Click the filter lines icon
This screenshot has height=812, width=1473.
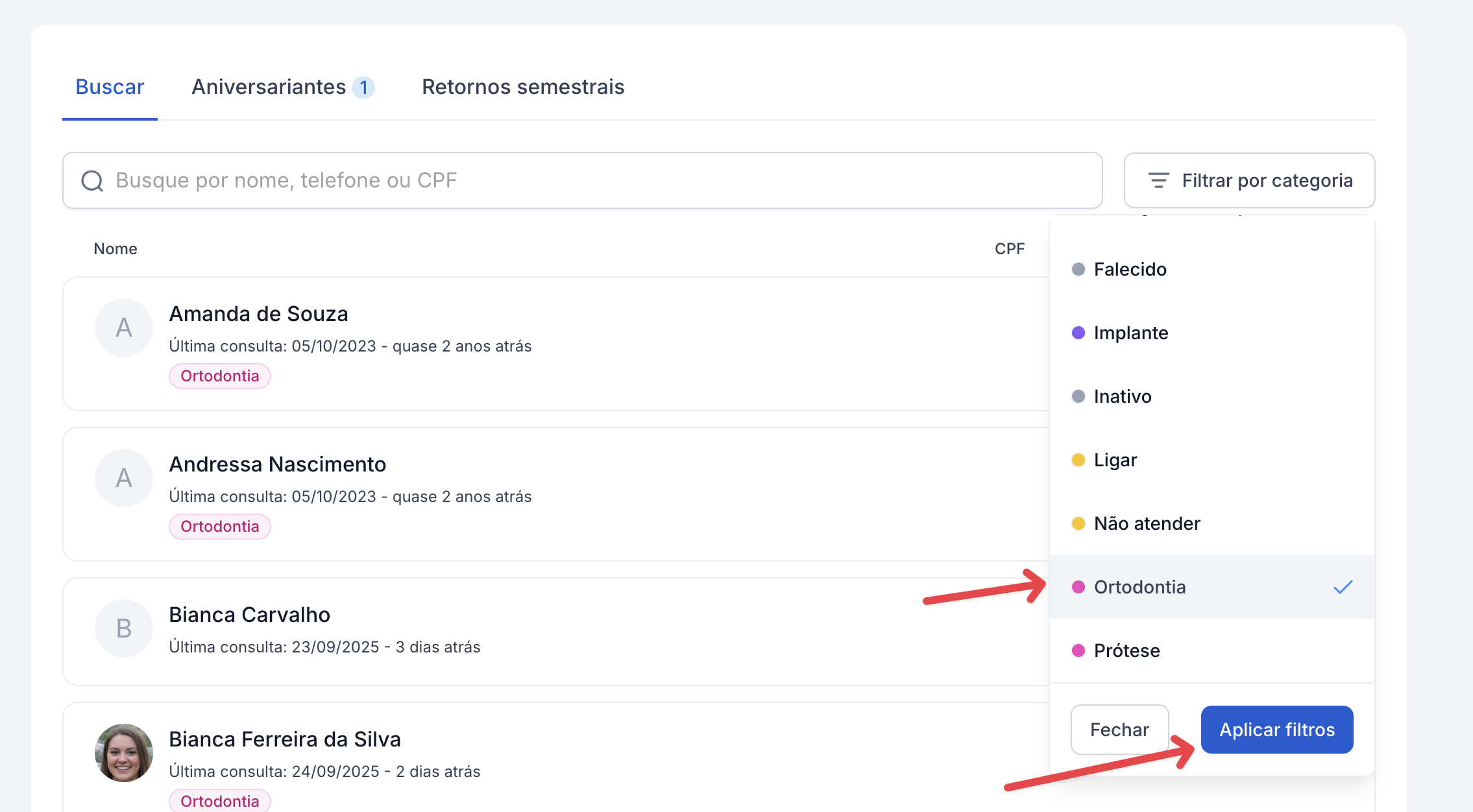pyautogui.click(x=1158, y=180)
